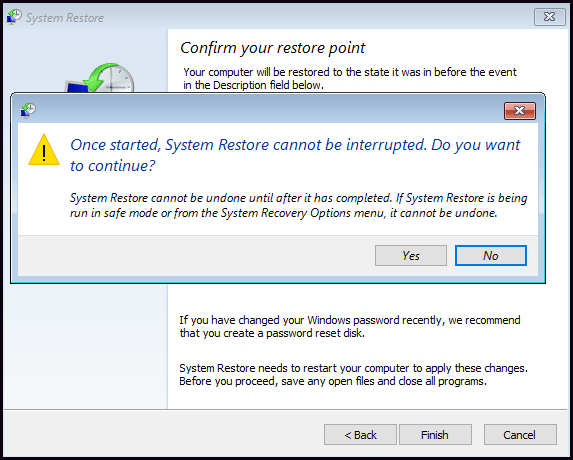Screen dimensions: 573x460
Task: Click the 'cannot be undone' italic description text
Action: click(298, 205)
